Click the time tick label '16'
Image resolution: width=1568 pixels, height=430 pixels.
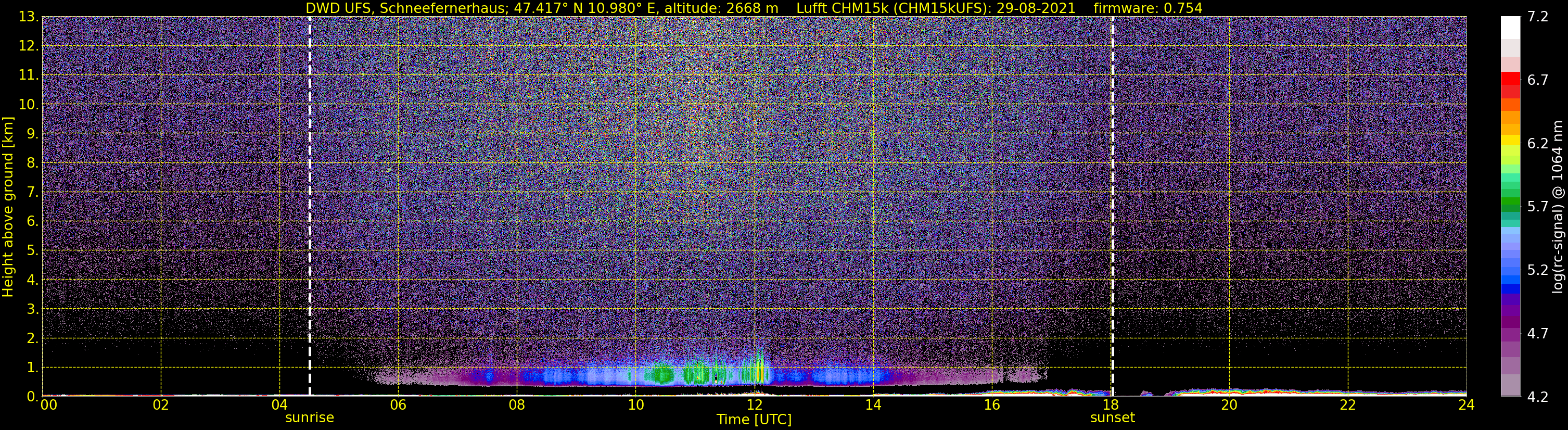click(x=991, y=405)
